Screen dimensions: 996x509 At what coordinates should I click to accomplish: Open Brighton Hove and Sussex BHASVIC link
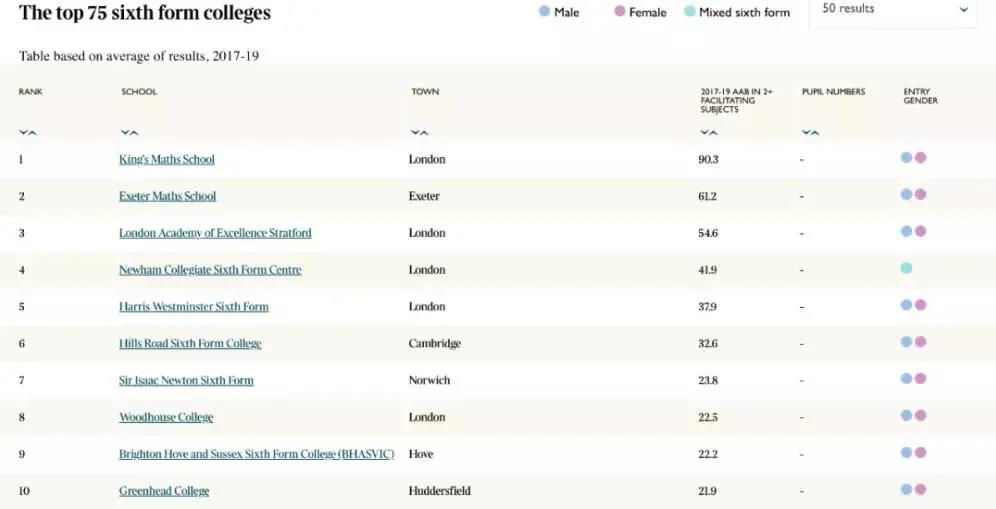(257, 454)
